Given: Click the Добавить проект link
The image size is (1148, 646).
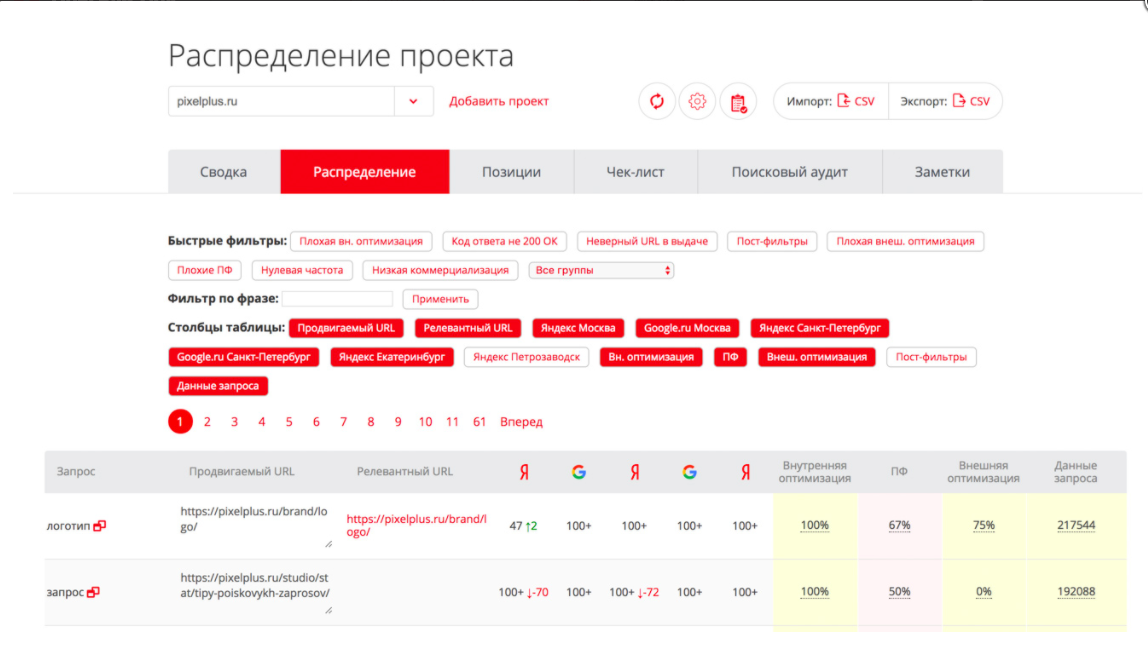Looking at the screenshot, I should 499,101.
